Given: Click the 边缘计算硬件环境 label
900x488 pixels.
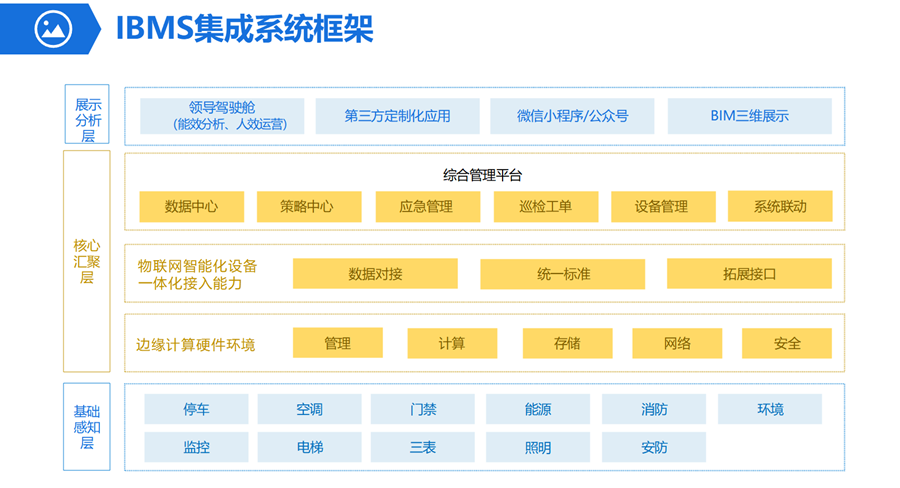Looking at the screenshot, I should point(195,344).
